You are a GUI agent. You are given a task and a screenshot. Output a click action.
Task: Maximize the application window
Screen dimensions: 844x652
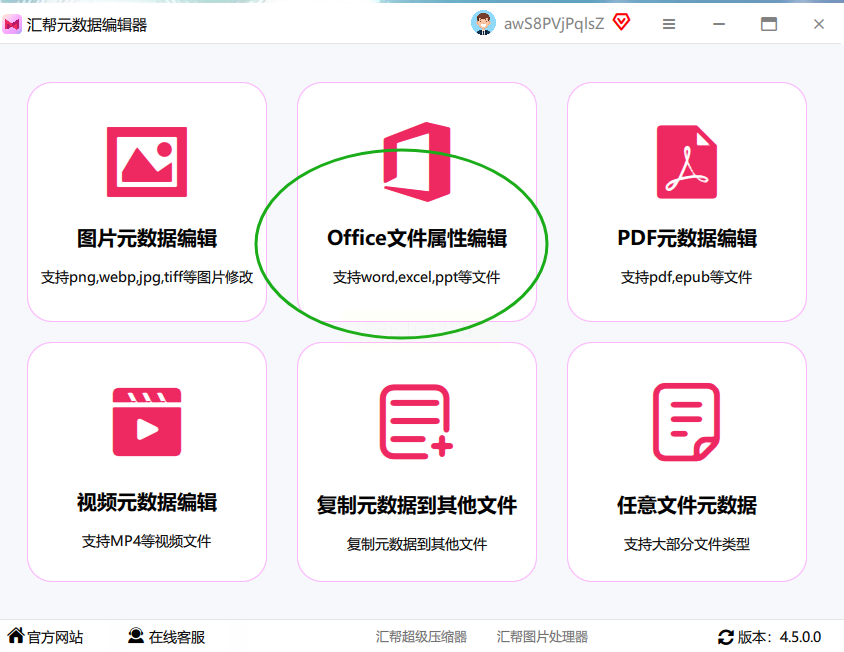(769, 24)
